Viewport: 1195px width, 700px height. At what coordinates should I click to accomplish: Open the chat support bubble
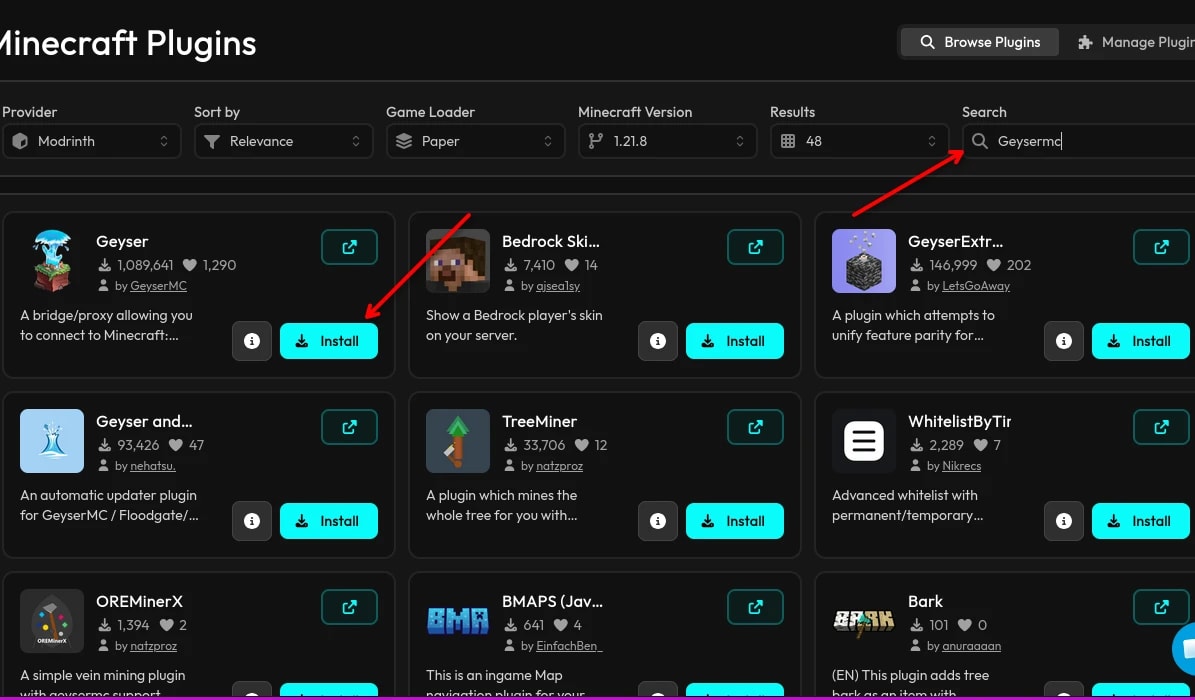click(x=1185, y=648)
